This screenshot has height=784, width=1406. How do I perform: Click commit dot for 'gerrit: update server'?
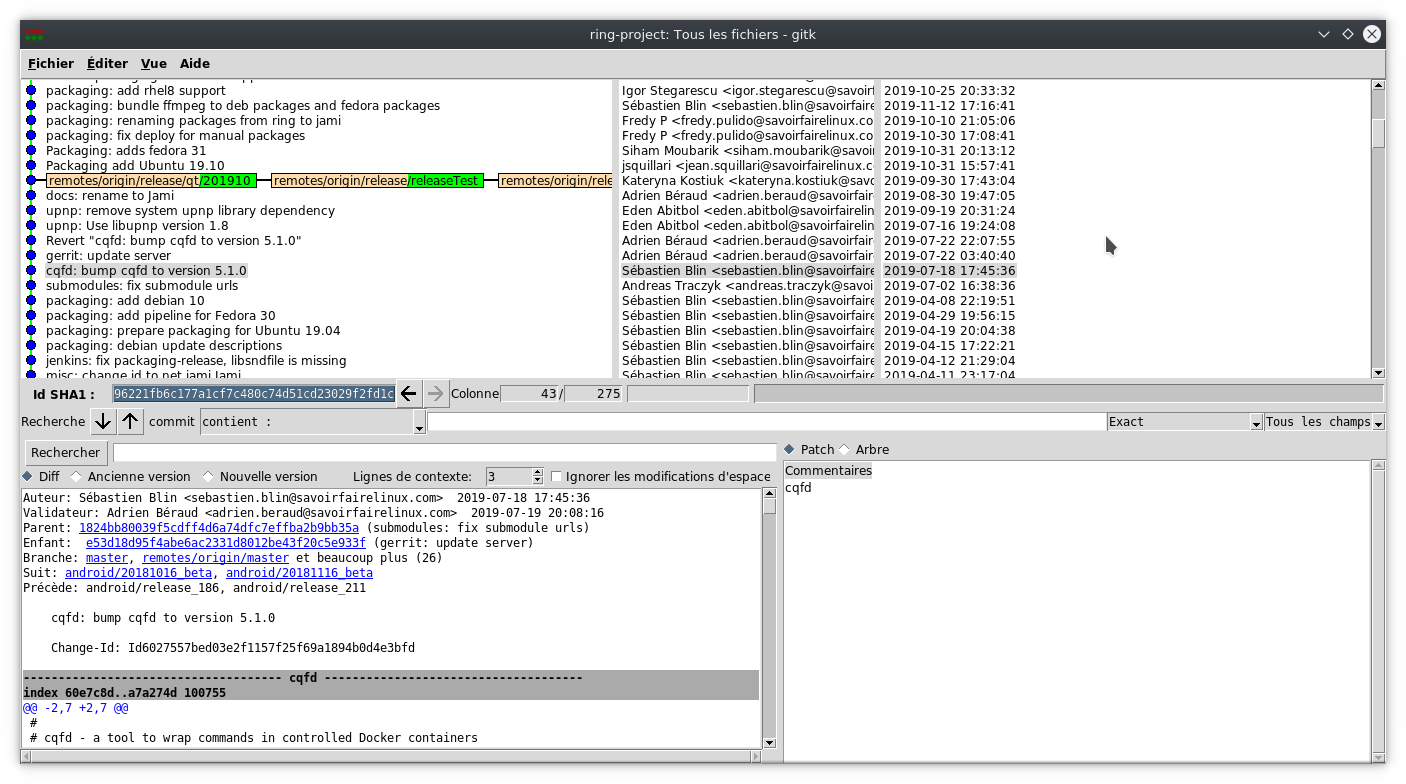[31, 256]
